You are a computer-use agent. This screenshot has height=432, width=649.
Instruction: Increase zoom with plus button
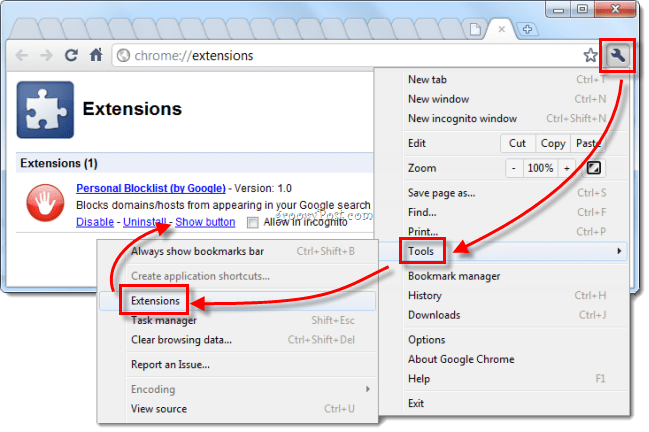coord(566,168)
